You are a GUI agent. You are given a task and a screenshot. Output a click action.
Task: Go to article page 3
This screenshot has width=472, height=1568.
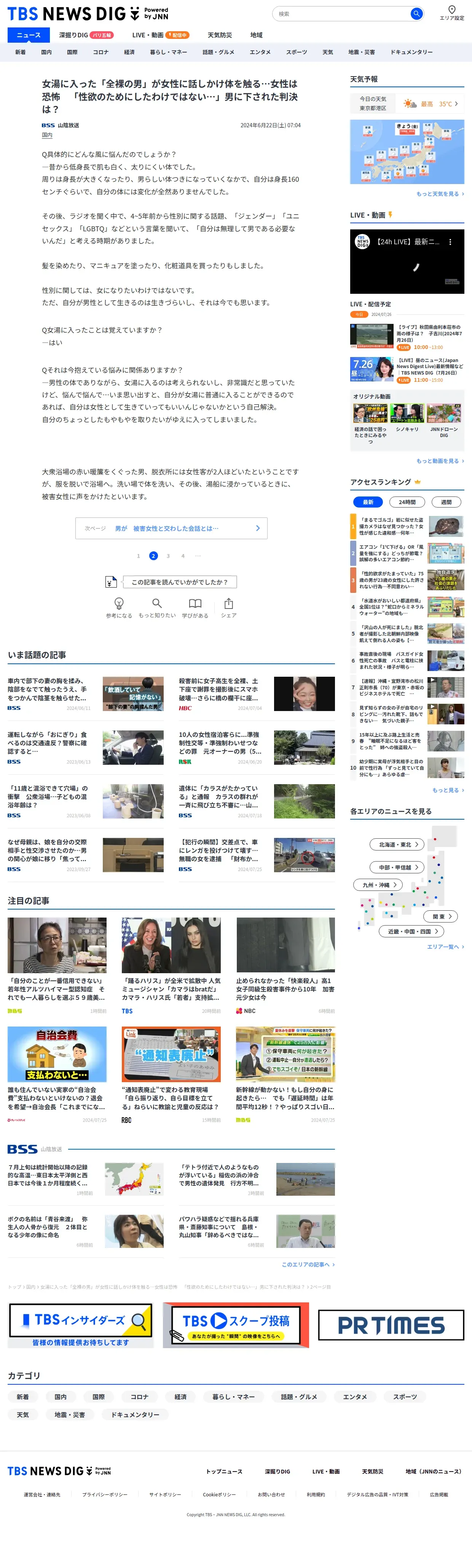(168, 556)
